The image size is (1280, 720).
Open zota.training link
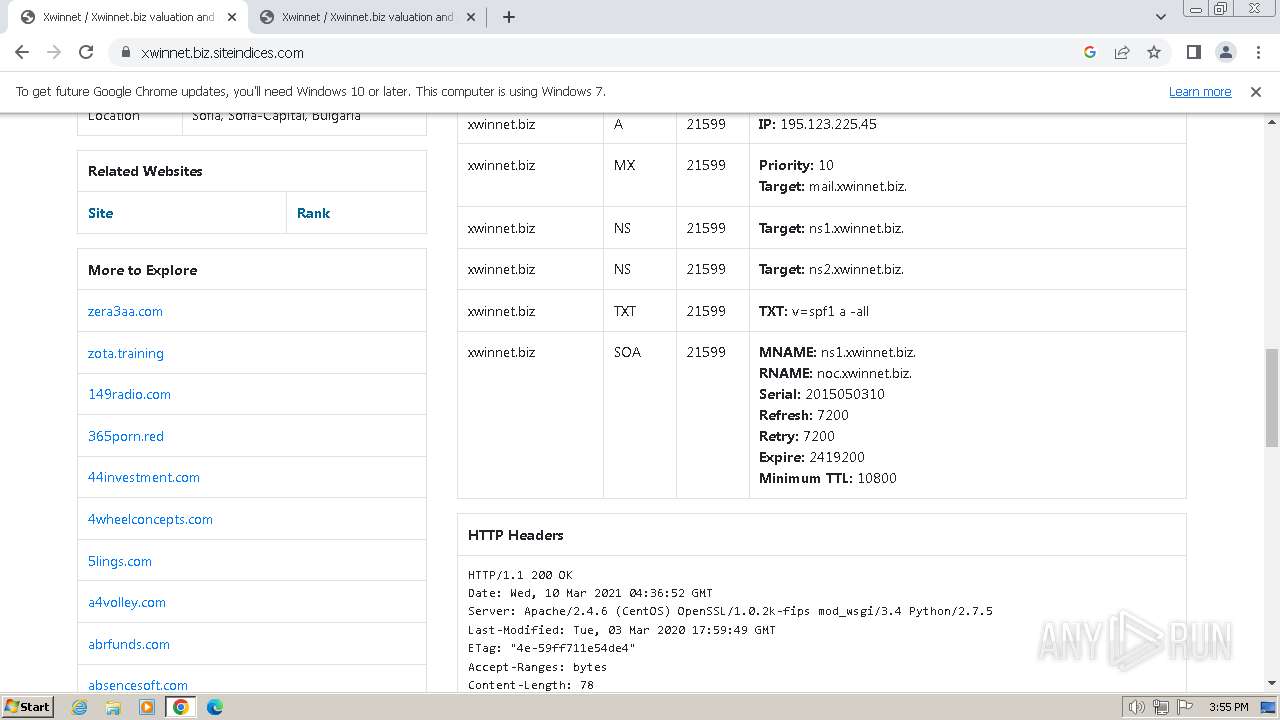click(126, 353)
